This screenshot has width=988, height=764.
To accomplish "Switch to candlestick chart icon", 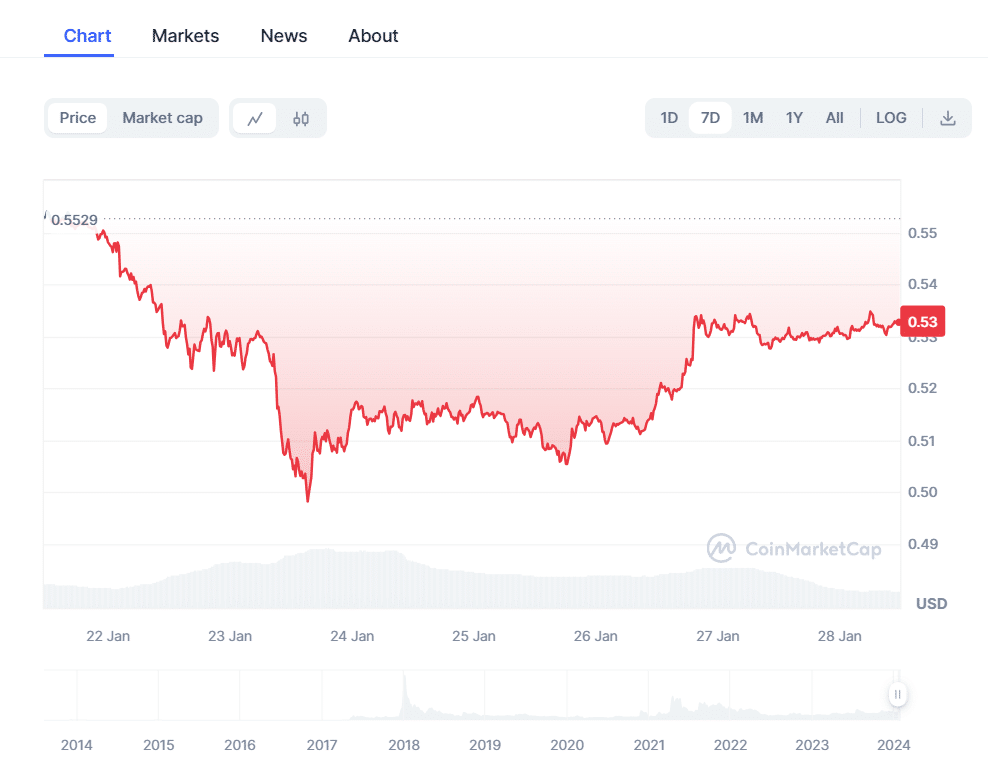I will point(301,118).
